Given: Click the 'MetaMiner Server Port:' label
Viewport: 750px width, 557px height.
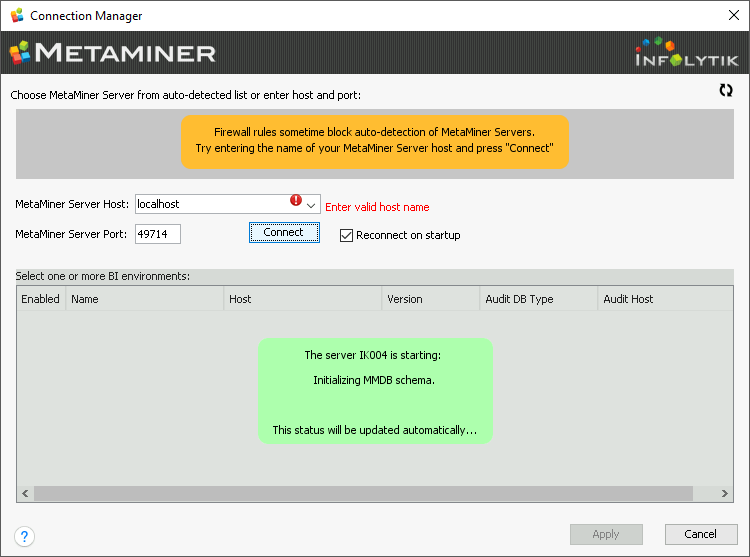Looking at the screenshot, I should click(71, 234).
